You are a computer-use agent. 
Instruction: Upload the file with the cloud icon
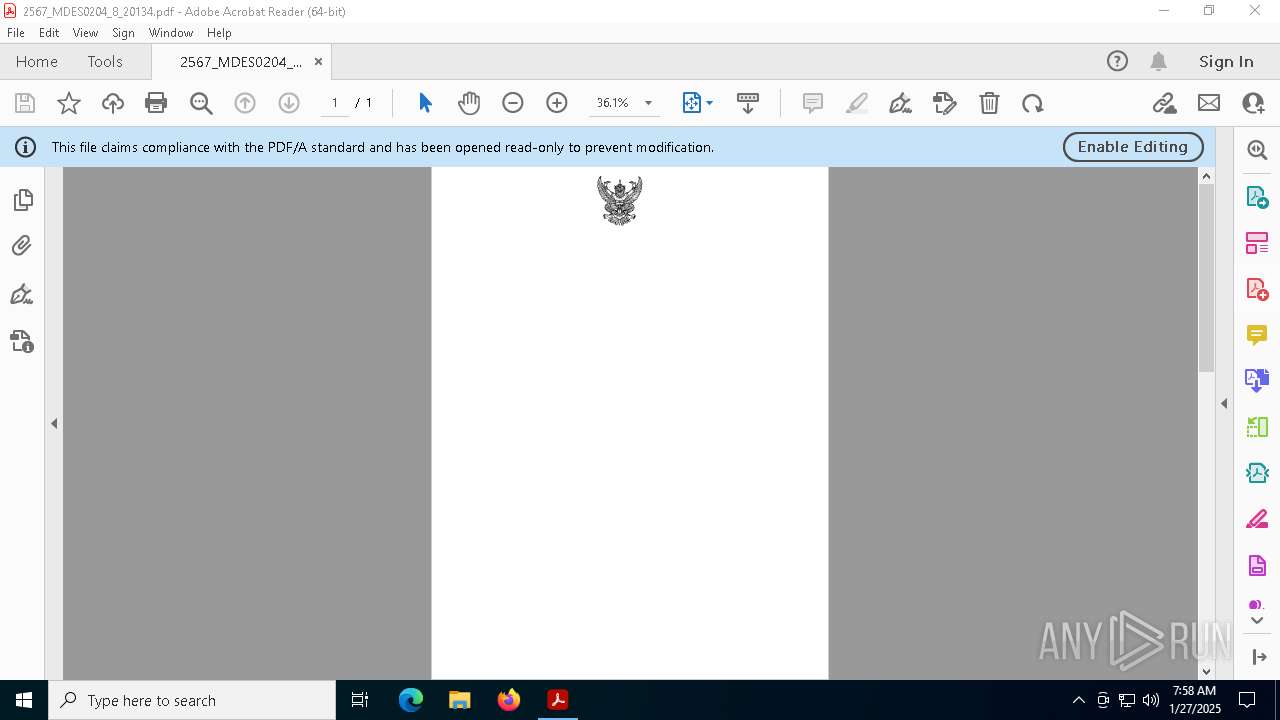click(113, 103)
